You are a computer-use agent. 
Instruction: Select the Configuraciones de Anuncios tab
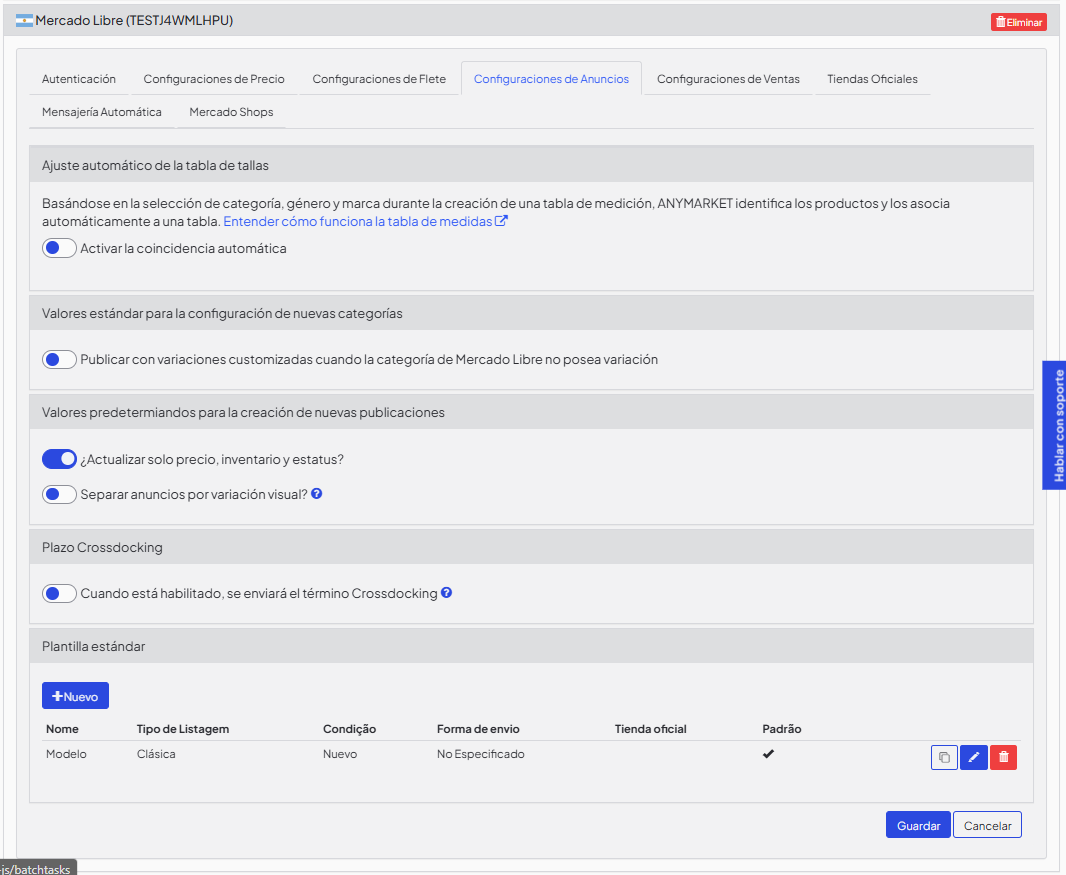tap(551, 79)
